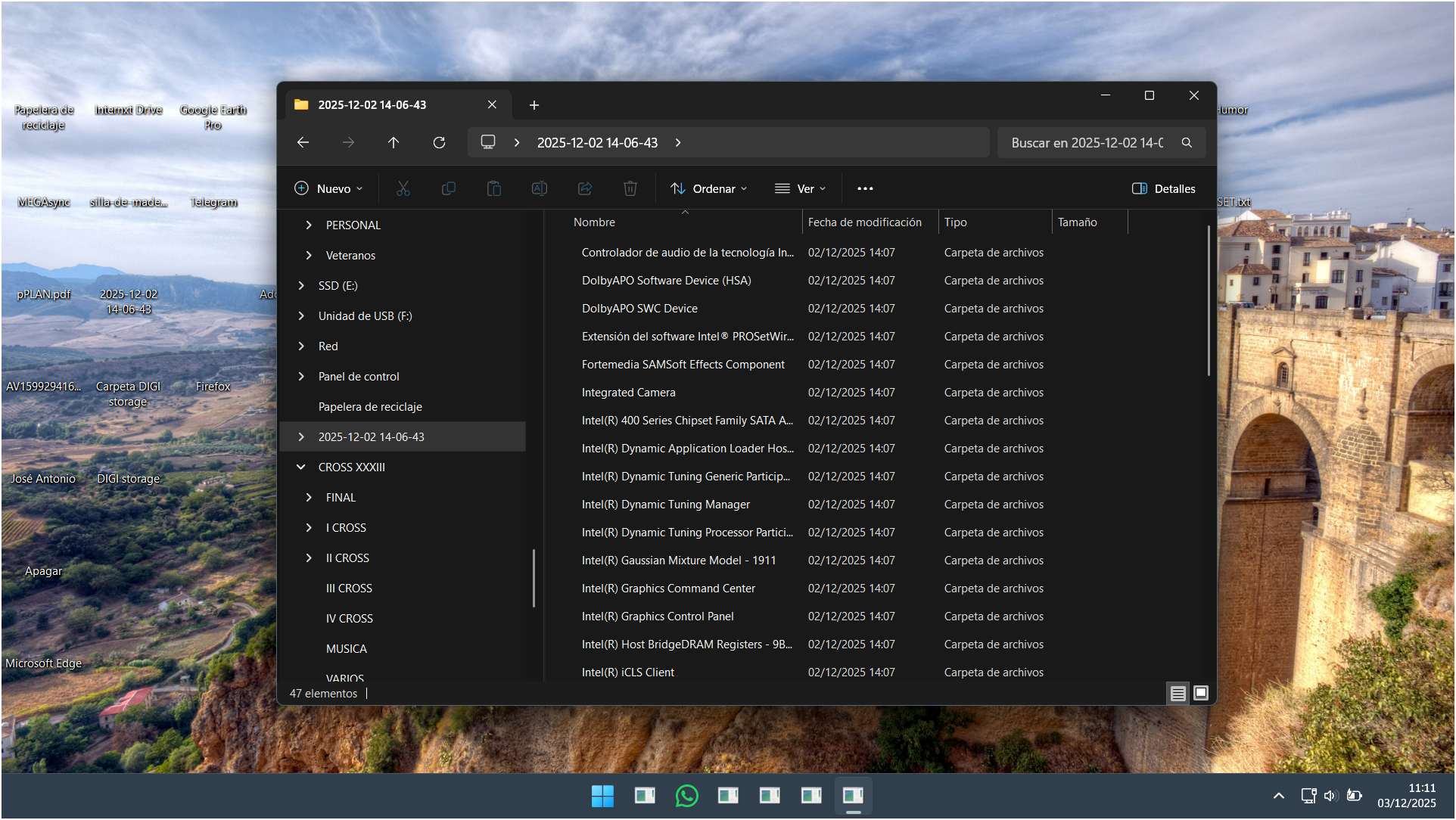
Task: Click the search magnifier icon
Action: [1187, 143]
